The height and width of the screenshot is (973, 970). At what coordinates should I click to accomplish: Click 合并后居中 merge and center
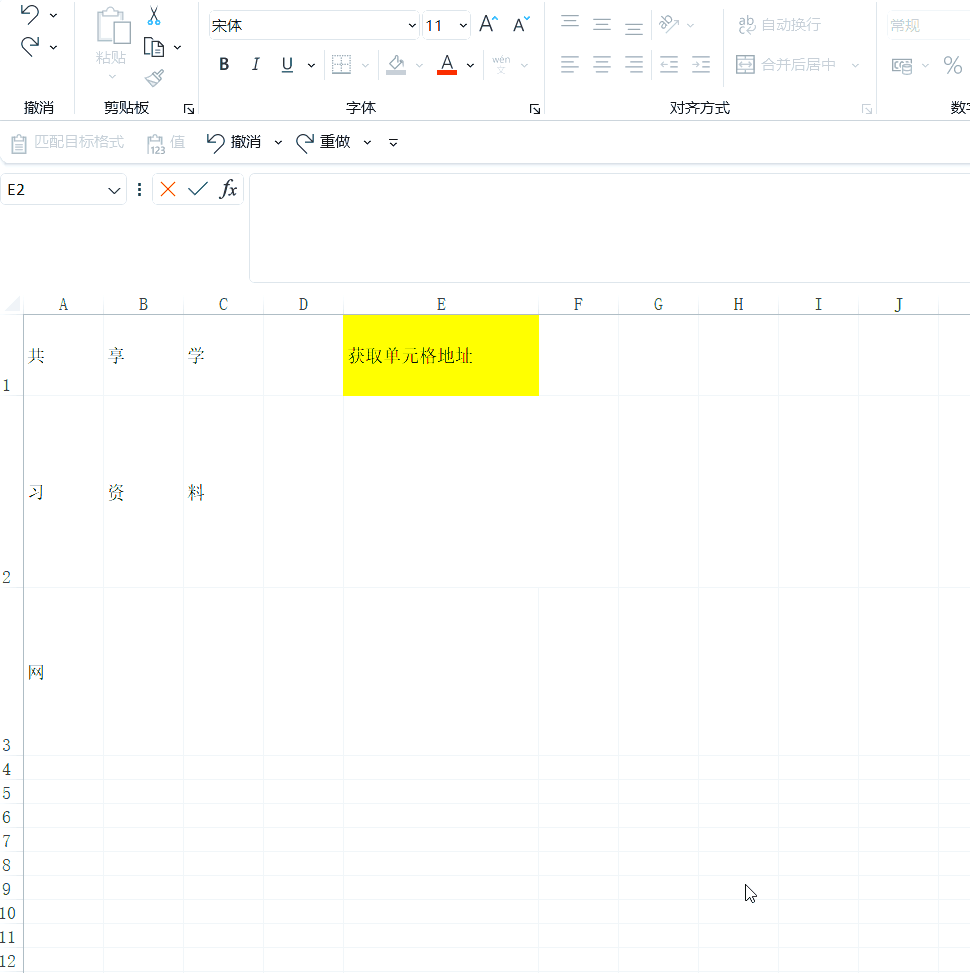pos(786,65)
